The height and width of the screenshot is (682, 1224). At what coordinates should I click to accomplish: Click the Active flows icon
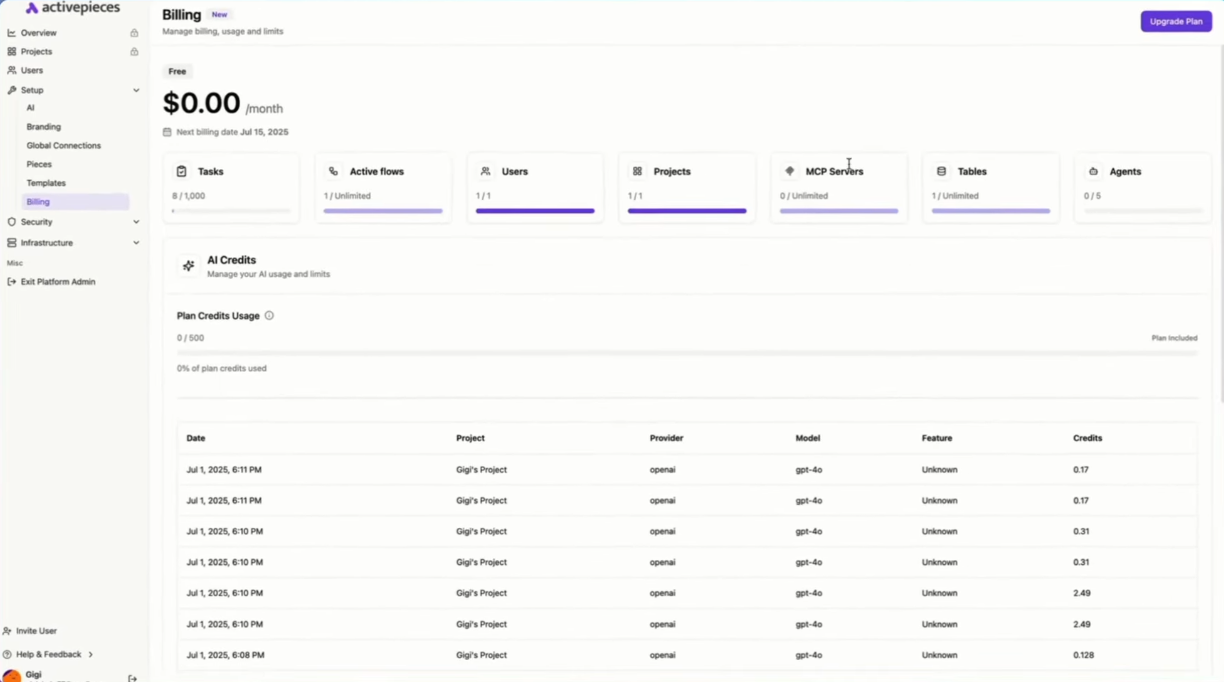tap(333, 172)
